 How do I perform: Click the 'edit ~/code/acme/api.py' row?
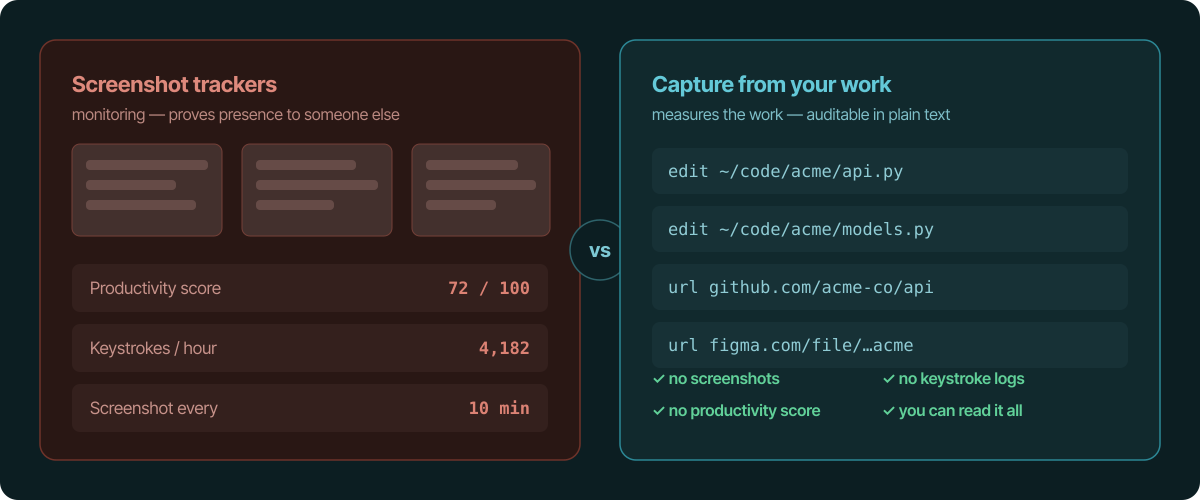[x=890, y=171]
